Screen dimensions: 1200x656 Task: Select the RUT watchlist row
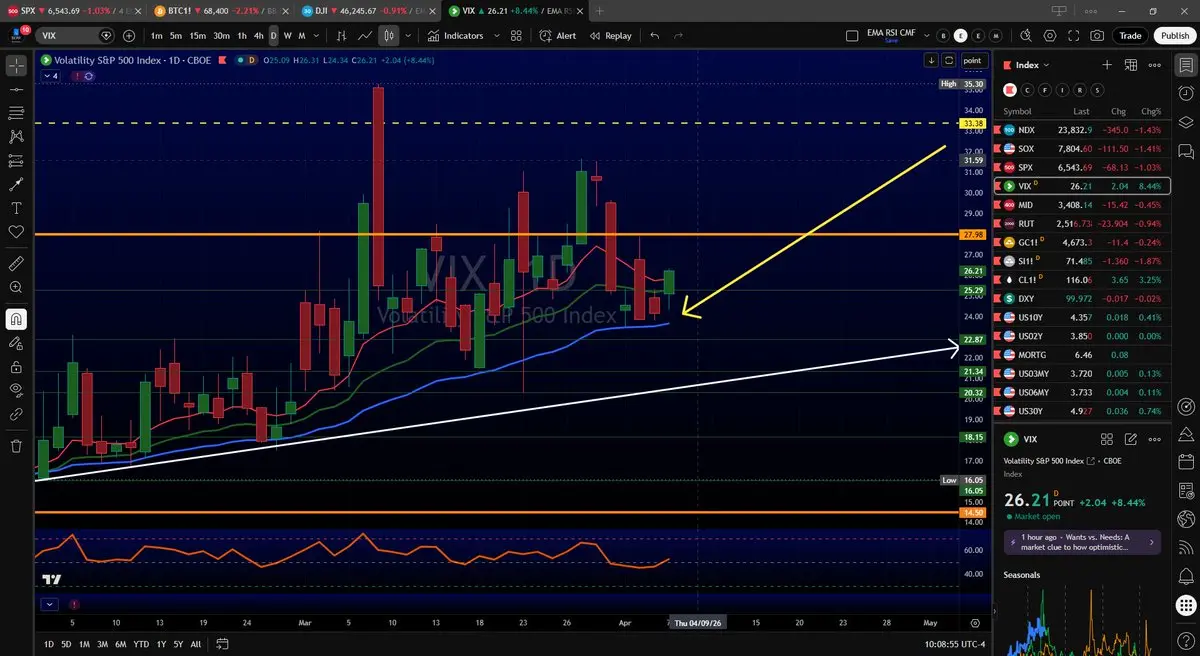click(x=1082, y=224)
